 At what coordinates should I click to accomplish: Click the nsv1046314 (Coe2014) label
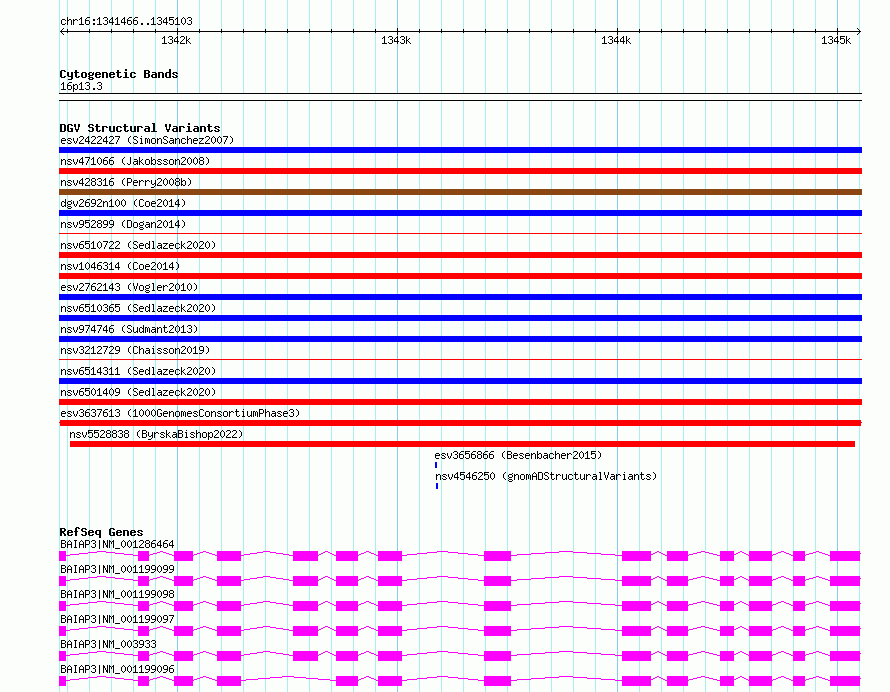coord(120,266)
